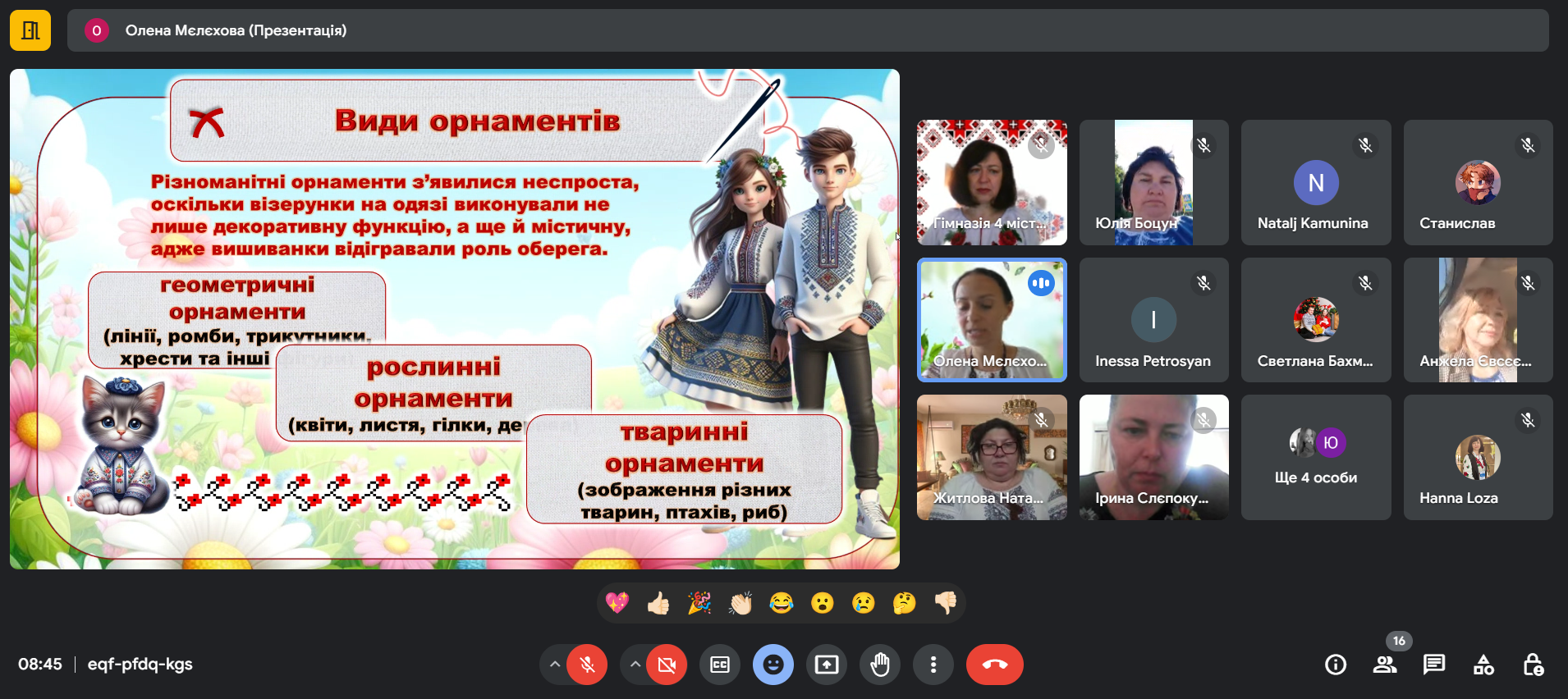The width and height of the screenshot is (1568, 699).
Task: Raise your hand
Action: tap(880, 665)
